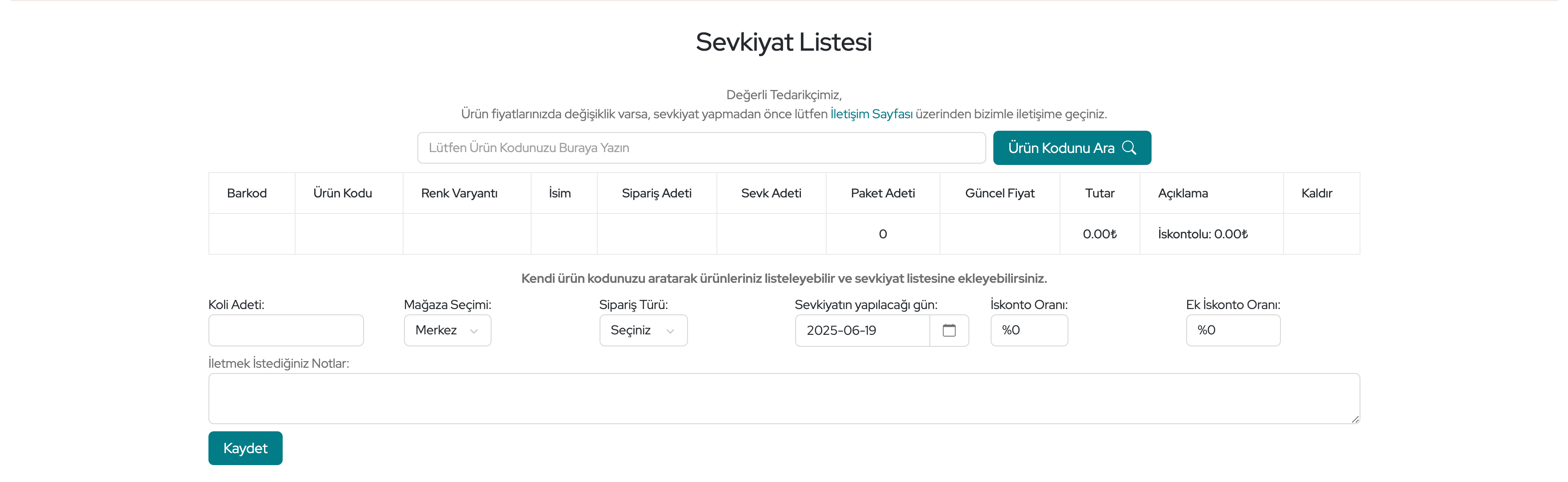Click the Kaldır column header
Screen dimensions: 1568x482
coord(1316,193)
